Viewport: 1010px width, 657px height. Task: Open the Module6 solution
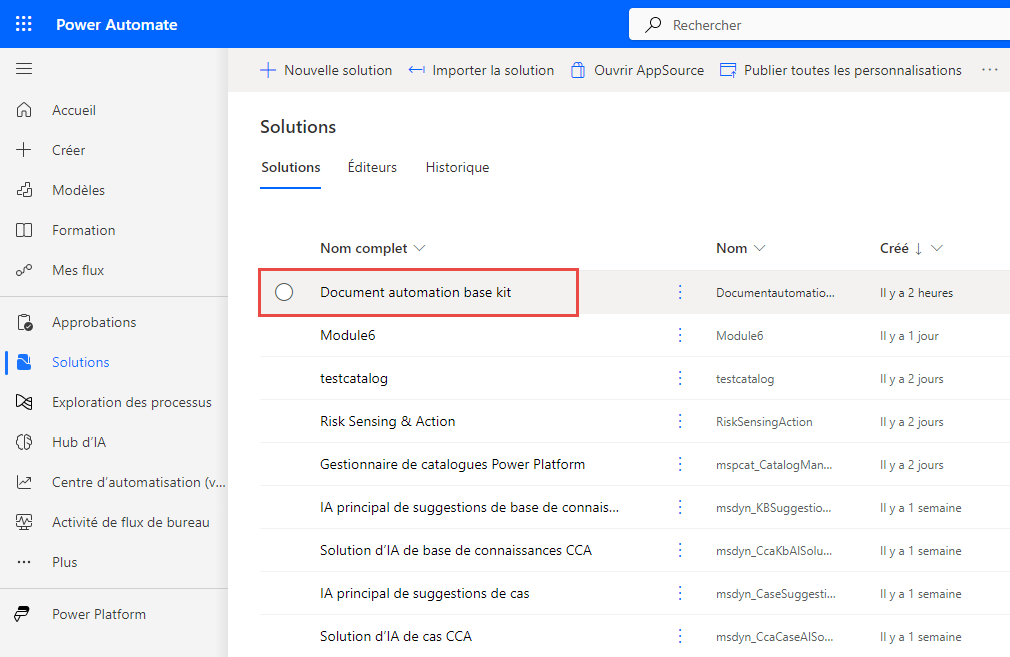pyautogui.click(x=348, y=335)
